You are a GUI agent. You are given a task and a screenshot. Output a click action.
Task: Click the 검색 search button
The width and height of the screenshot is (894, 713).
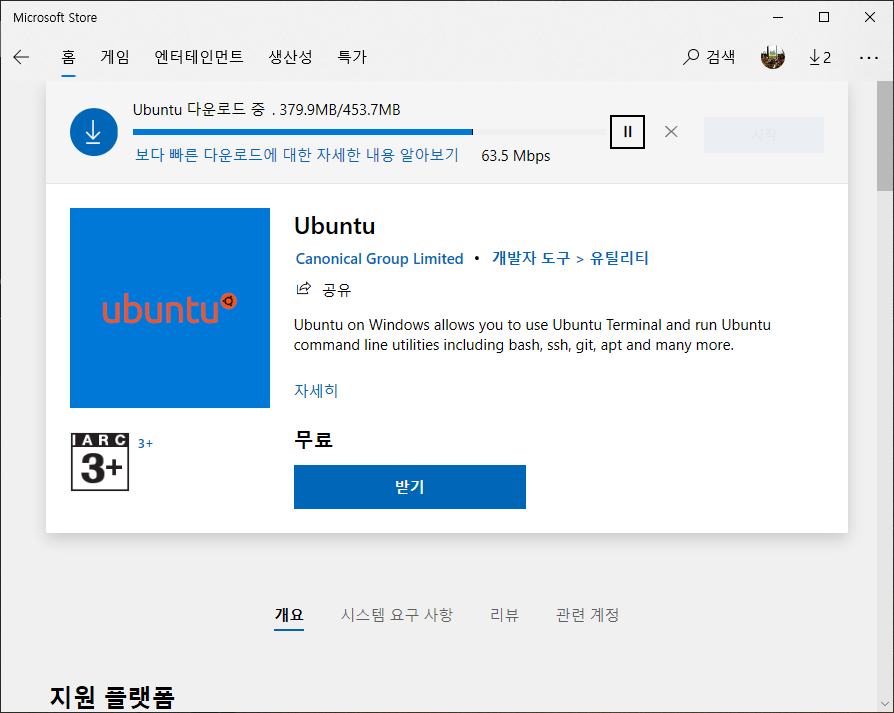709,57
